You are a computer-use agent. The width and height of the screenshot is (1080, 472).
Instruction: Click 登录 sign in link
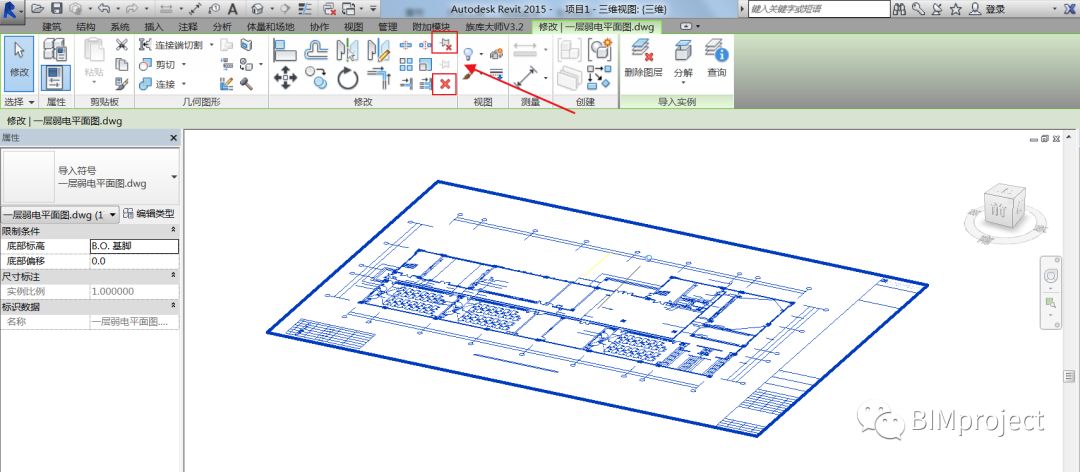[995, 9]
